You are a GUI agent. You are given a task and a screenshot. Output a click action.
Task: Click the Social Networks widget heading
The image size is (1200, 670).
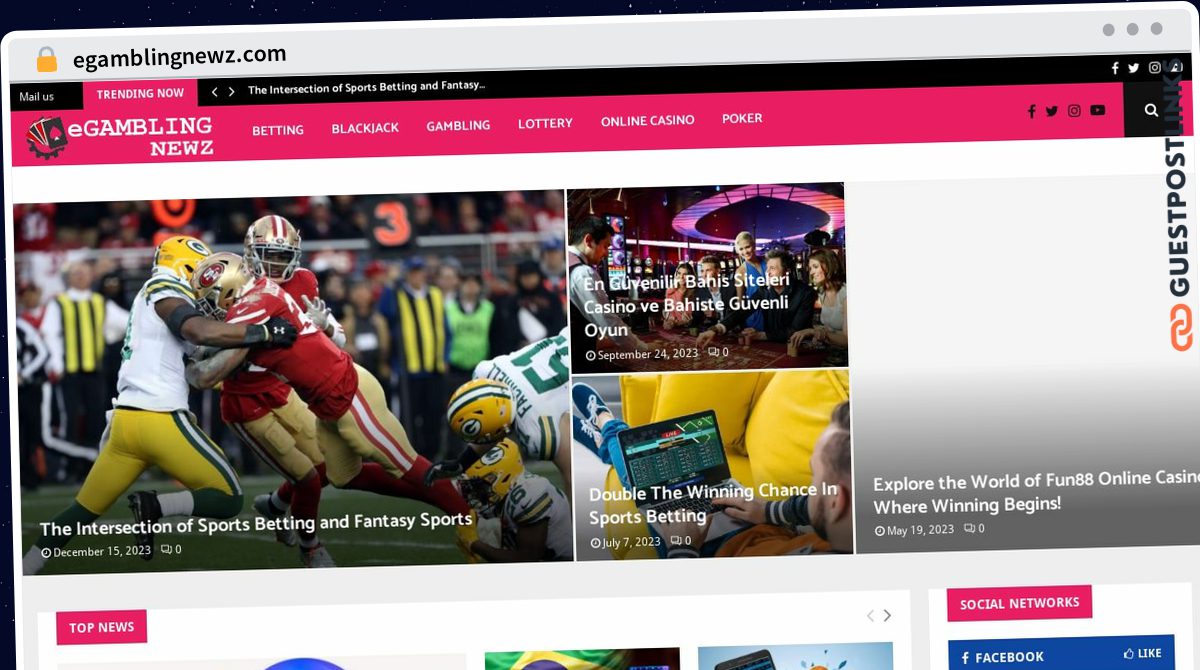coord(1019,604)
